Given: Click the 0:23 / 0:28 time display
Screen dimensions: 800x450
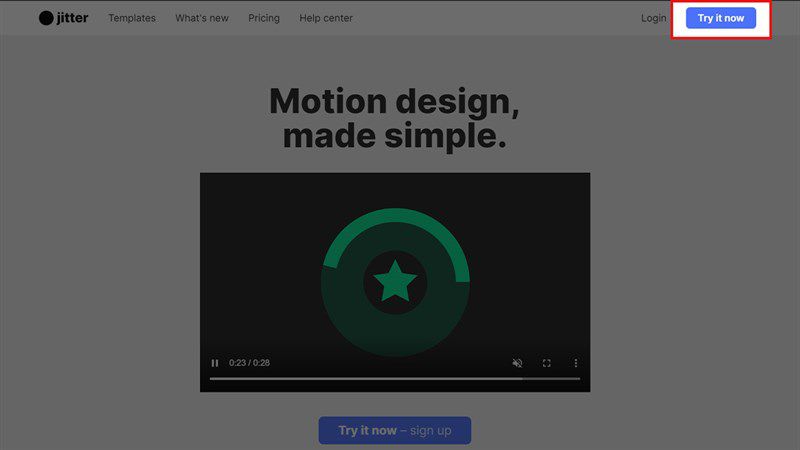Looking at the screenshot, I should [249, 363].
